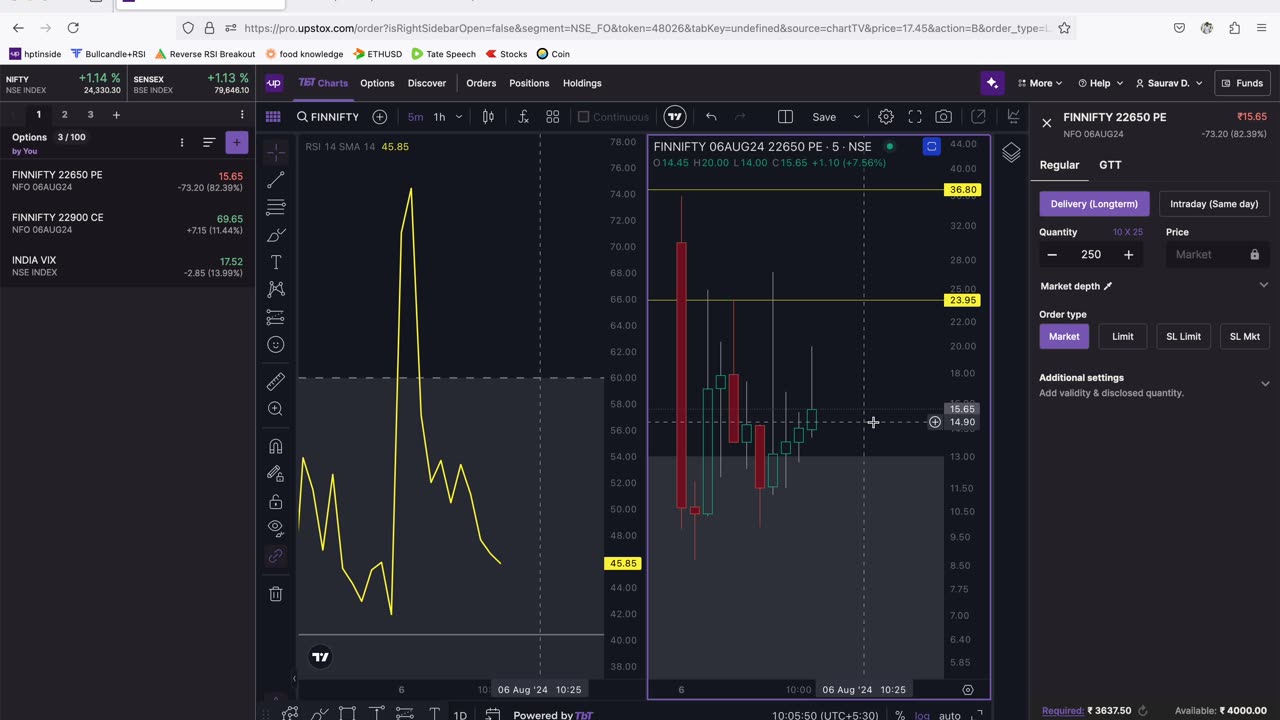1280x720 pixels.
Task: Open the Funds page
Action: point(1241,83)
